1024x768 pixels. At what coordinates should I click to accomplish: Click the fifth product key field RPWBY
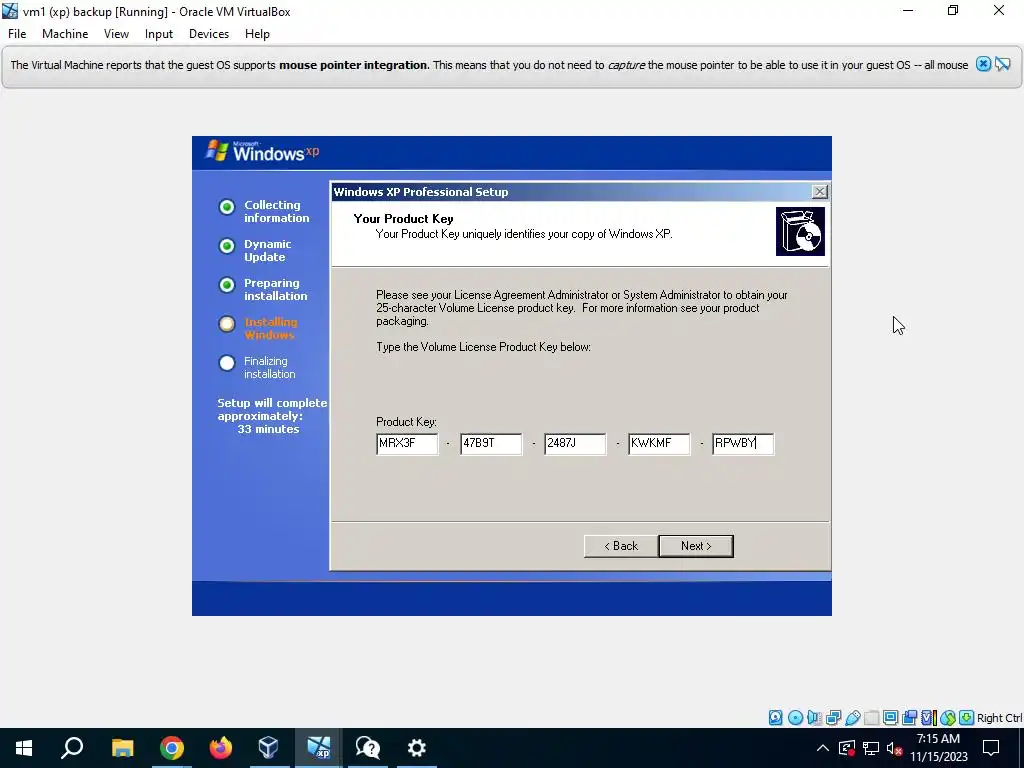[x=743, y=443]
